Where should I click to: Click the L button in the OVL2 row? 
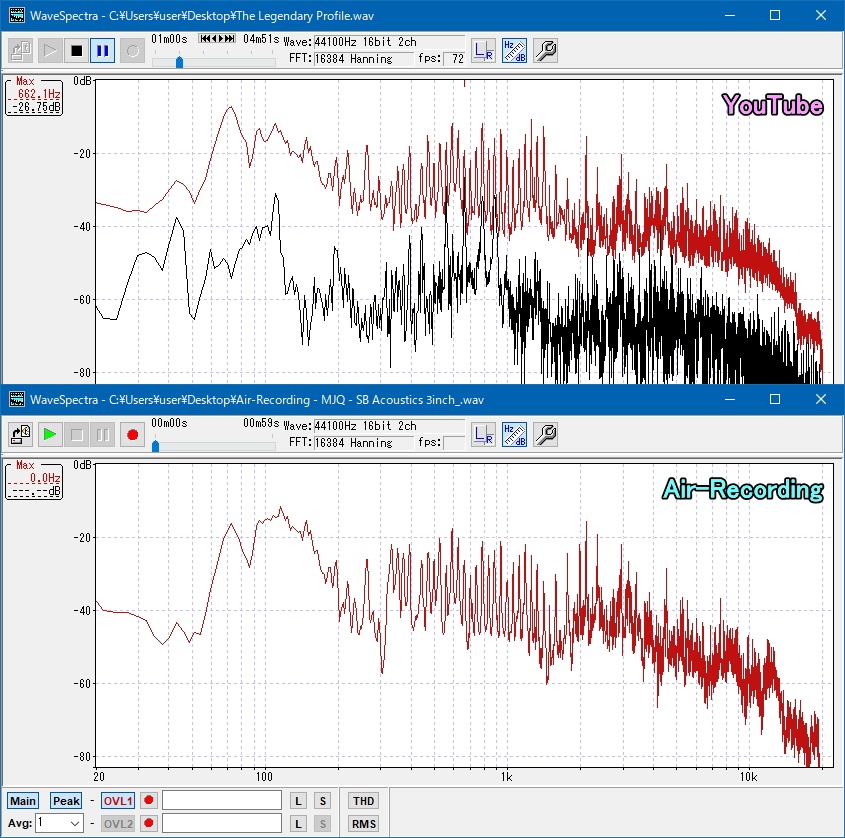point(298,824)
